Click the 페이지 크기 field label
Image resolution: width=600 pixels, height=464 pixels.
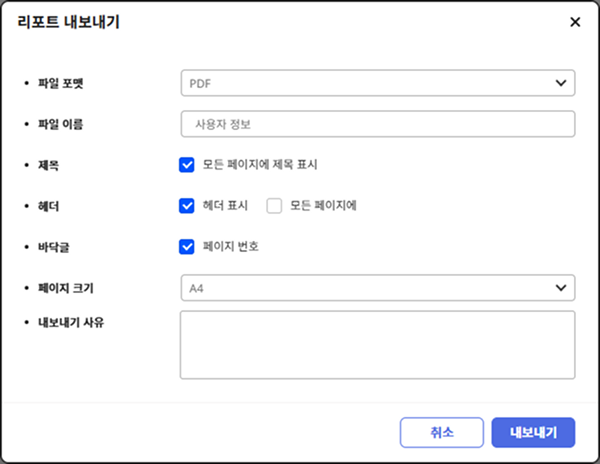63,288
